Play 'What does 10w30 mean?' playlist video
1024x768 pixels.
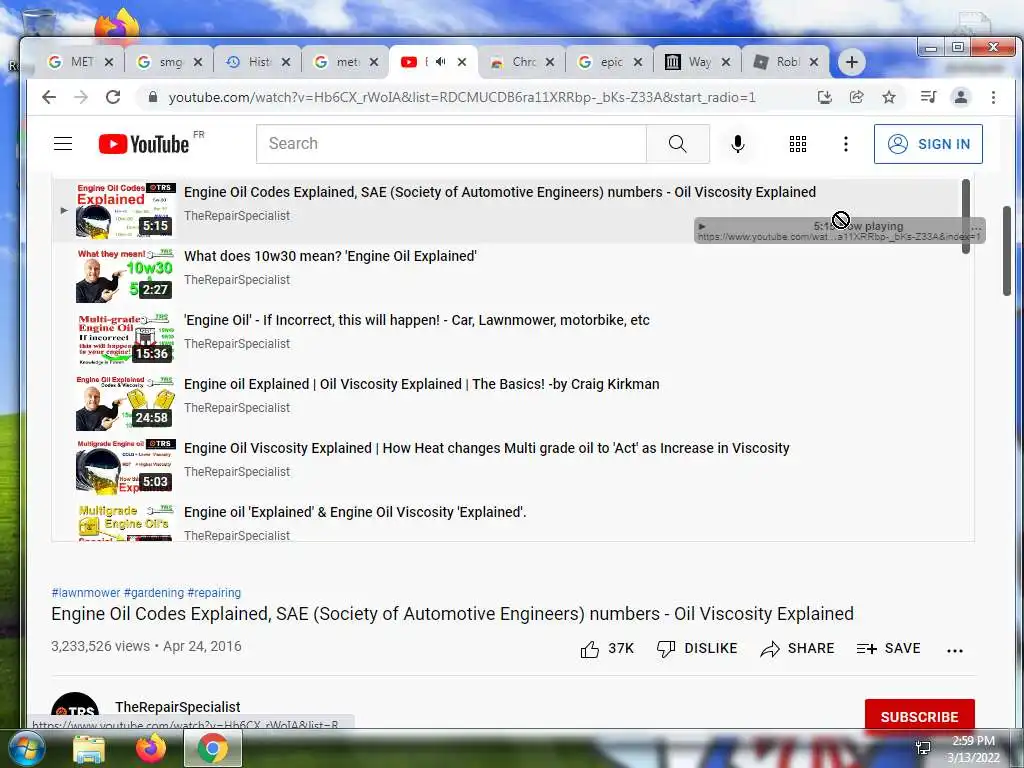tap(330, 256)
